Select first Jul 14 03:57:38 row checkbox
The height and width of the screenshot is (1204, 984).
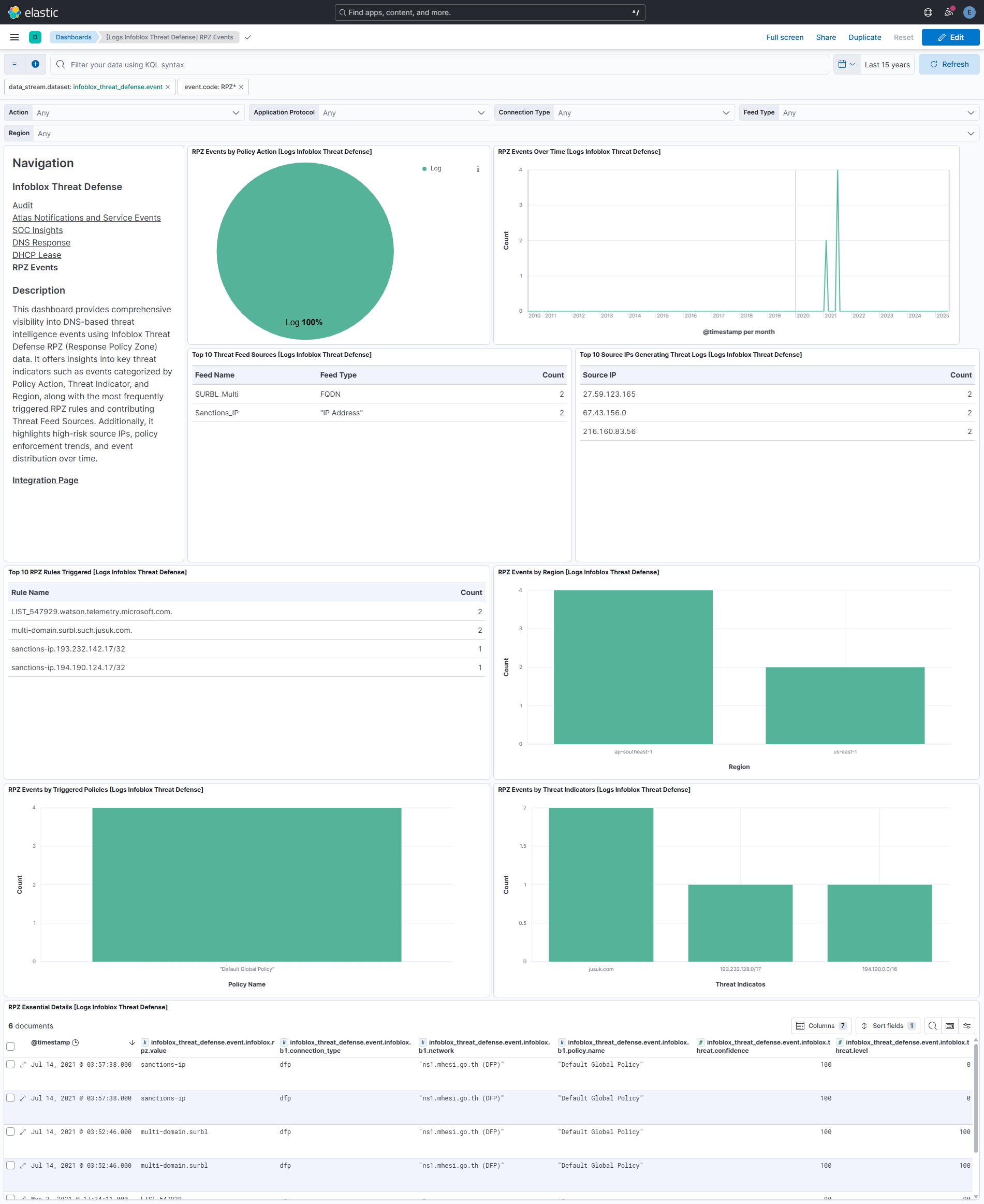coord(10,1064)
